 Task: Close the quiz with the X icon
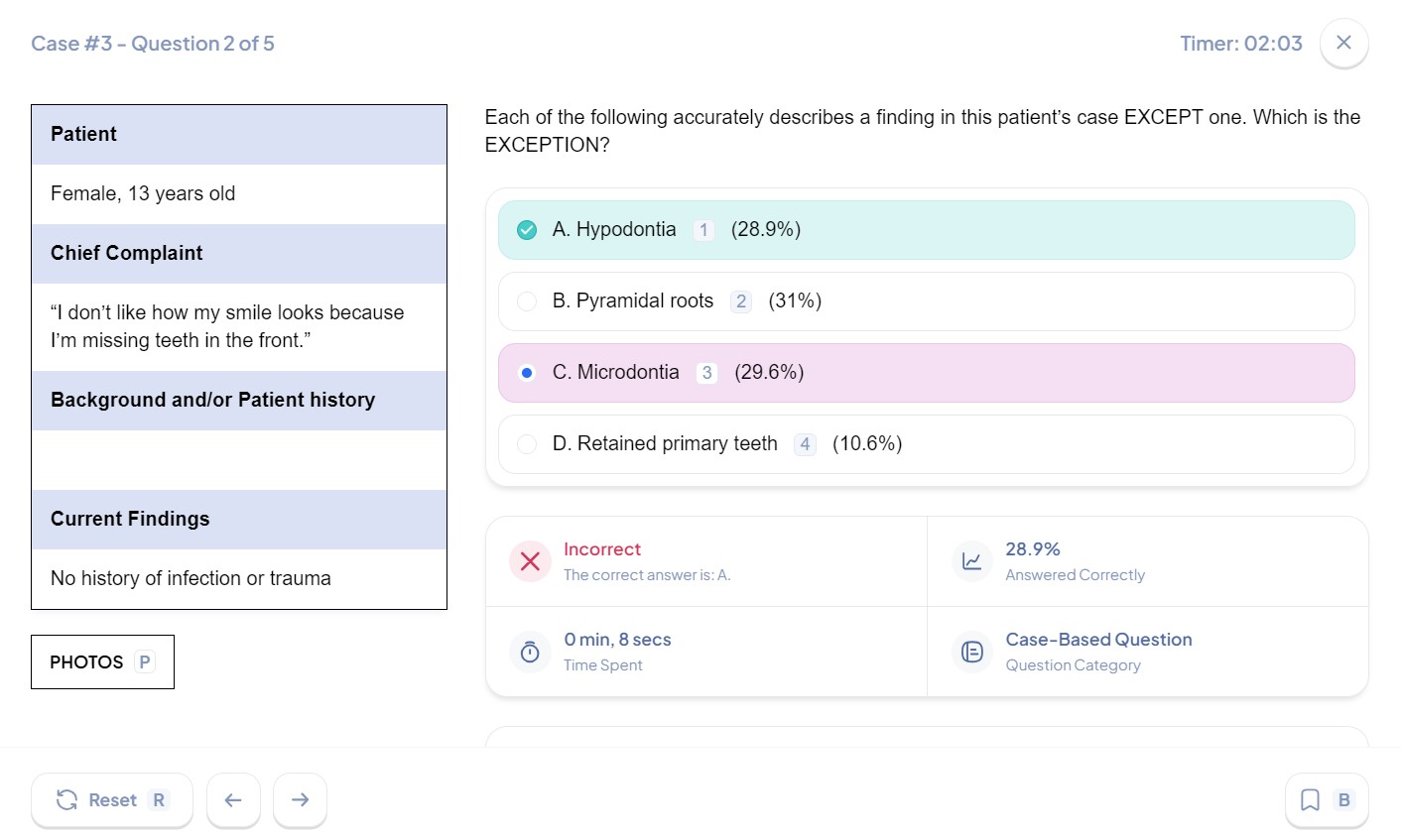(x=1343, y=43)
